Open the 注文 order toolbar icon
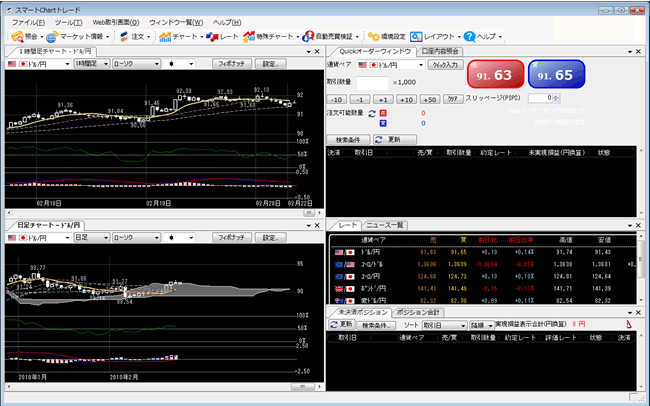This screenshot has width=650, height=406. pyautogui.click(x=124, y=37)
